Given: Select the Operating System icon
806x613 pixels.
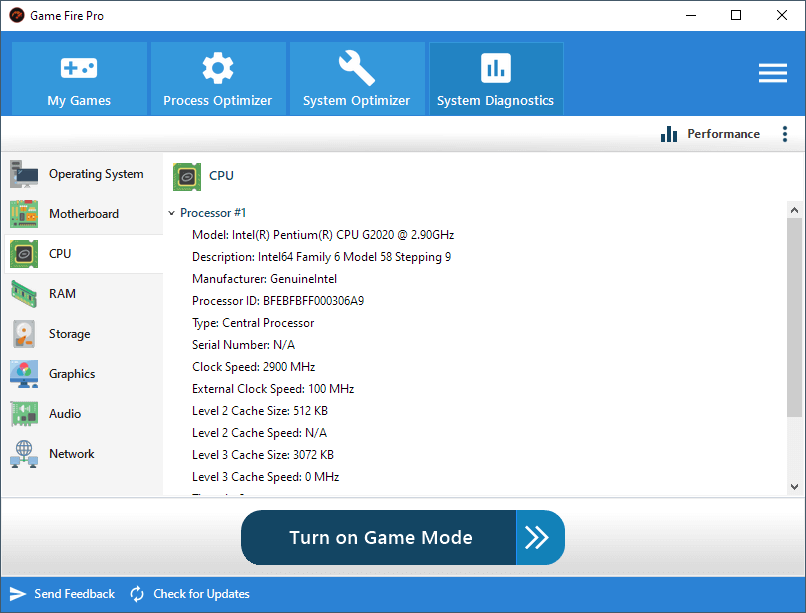Looking at the screenshot, I should [22, 173].
